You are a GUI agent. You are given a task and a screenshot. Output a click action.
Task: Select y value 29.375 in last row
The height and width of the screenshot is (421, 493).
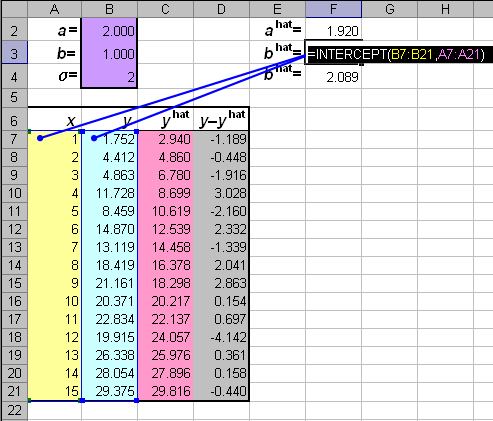point(109,391)
